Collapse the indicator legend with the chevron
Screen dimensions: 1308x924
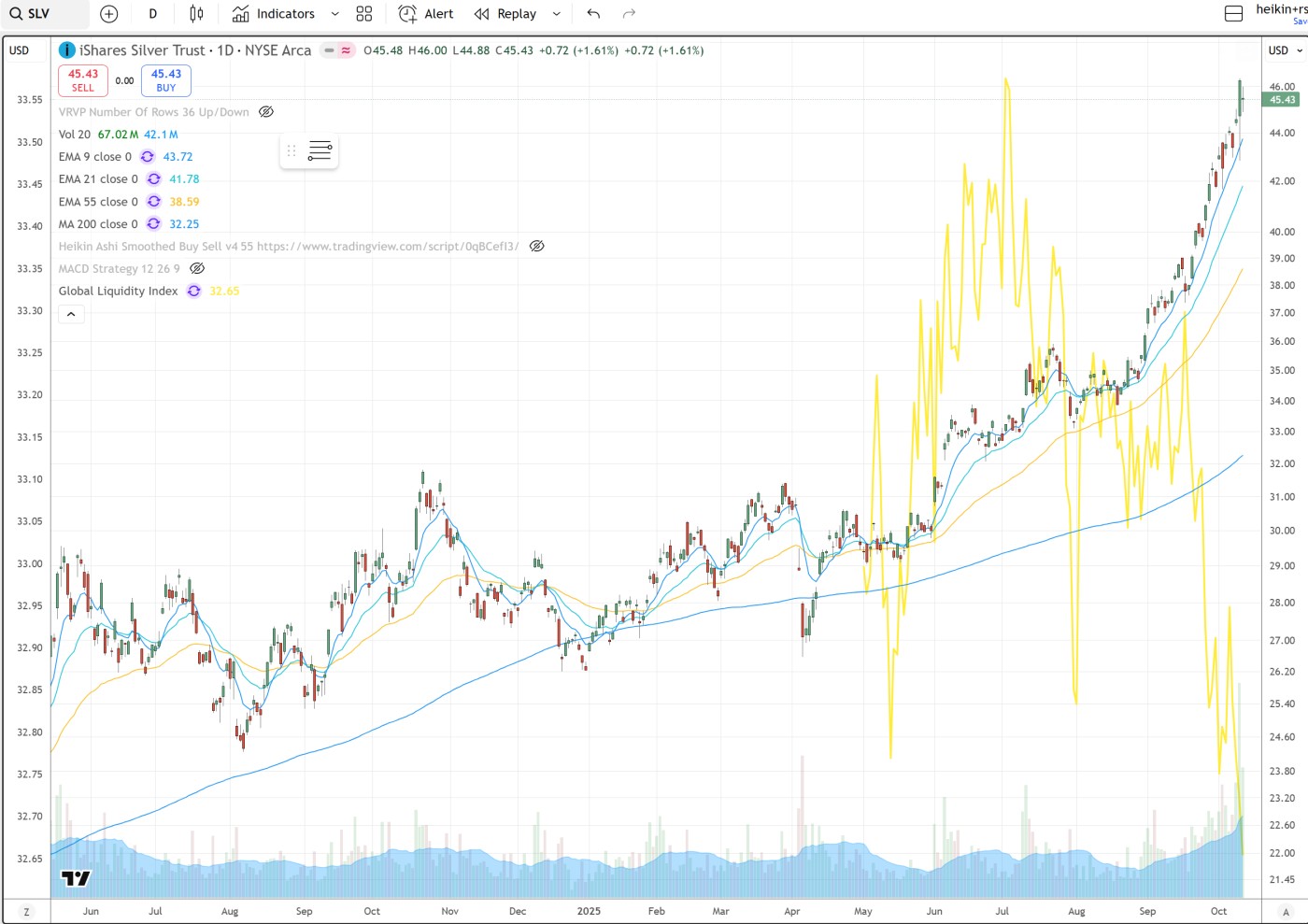coord(71,315)
